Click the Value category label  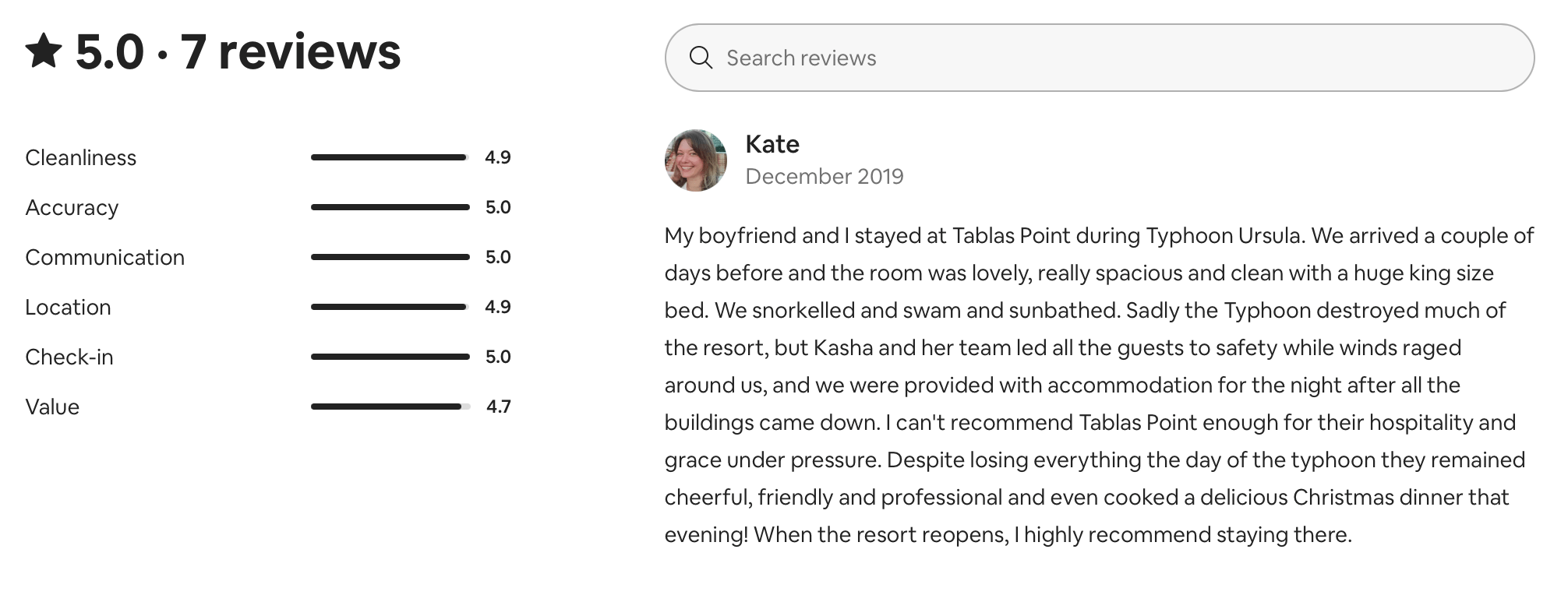click(52, 407)
